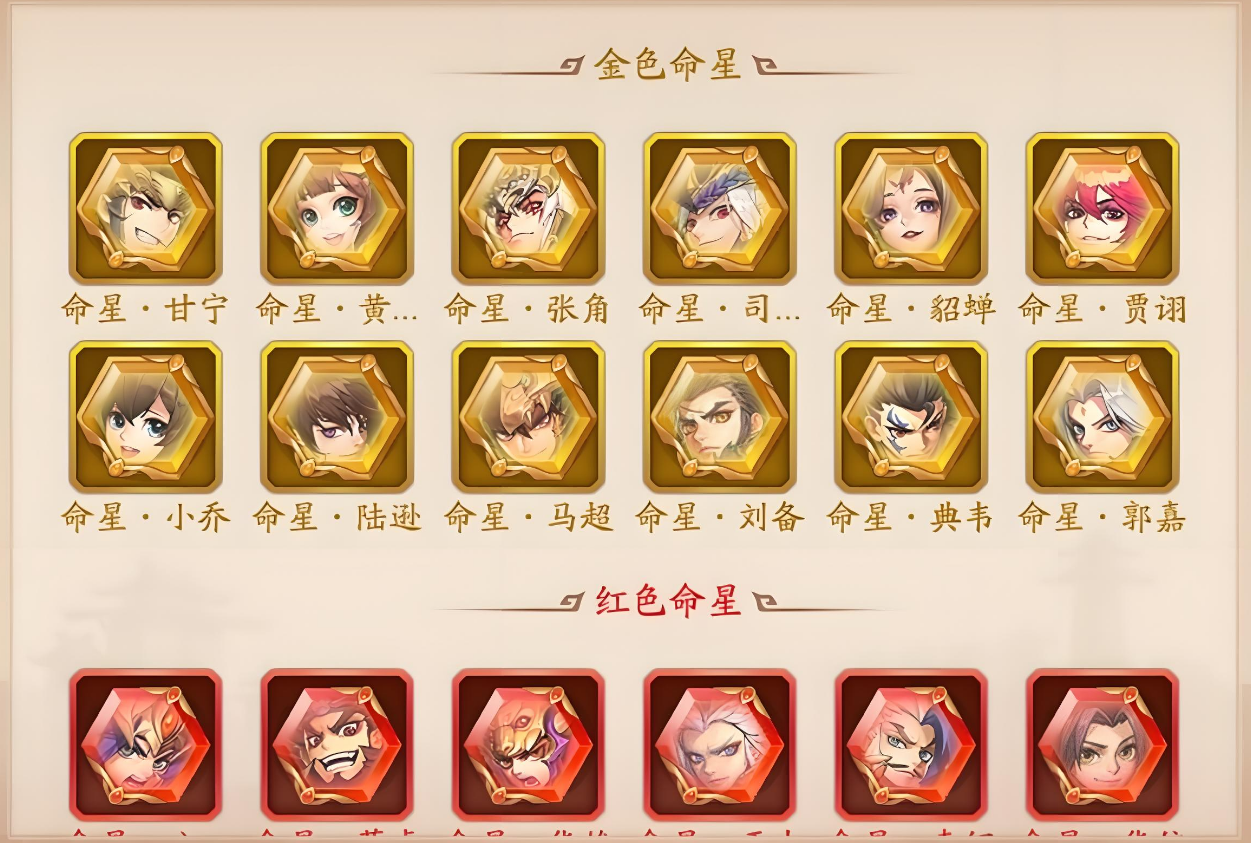Click the 命星·刘备 text label

720,517
